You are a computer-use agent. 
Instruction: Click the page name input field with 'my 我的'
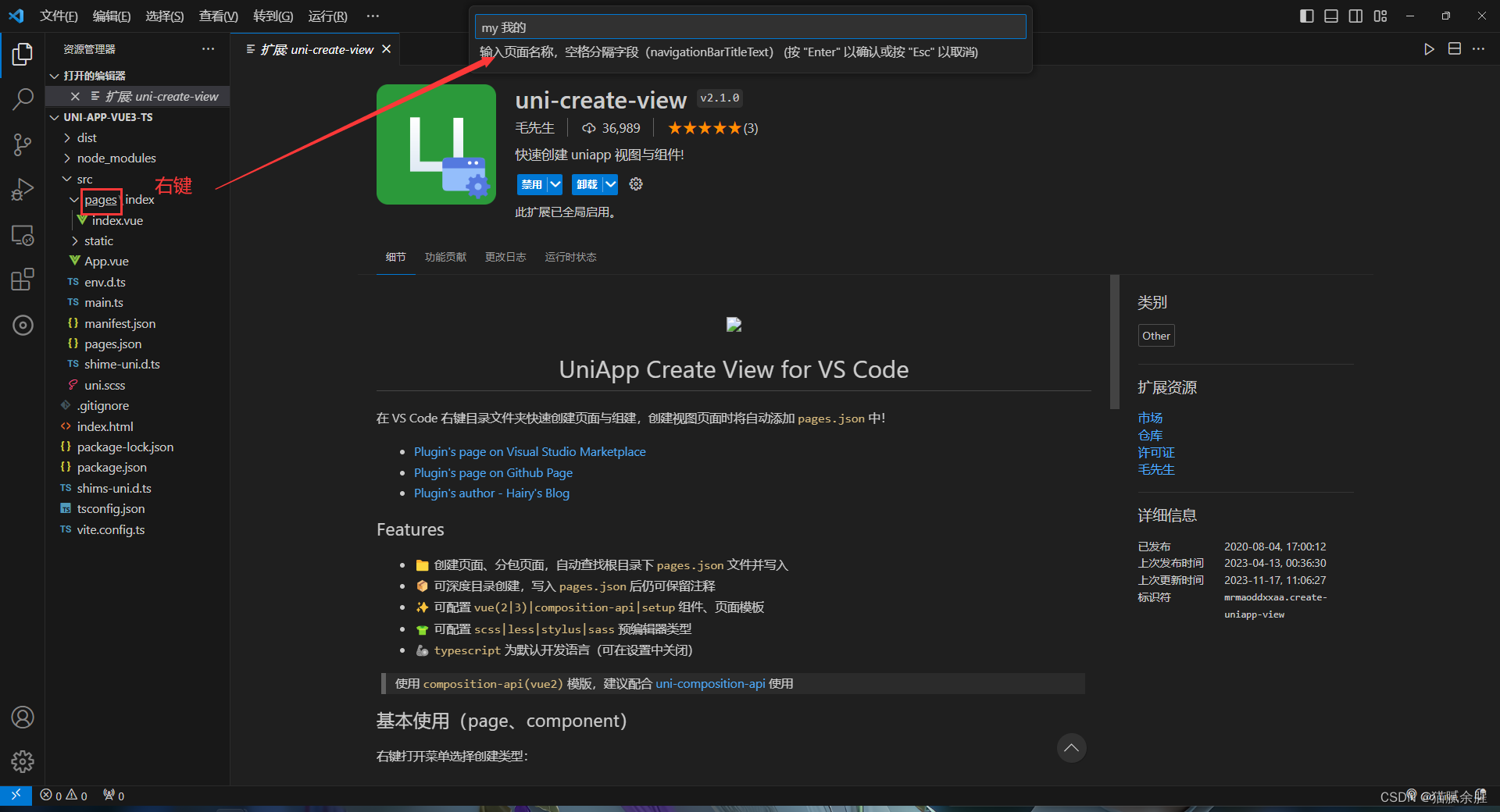point(750,27)
